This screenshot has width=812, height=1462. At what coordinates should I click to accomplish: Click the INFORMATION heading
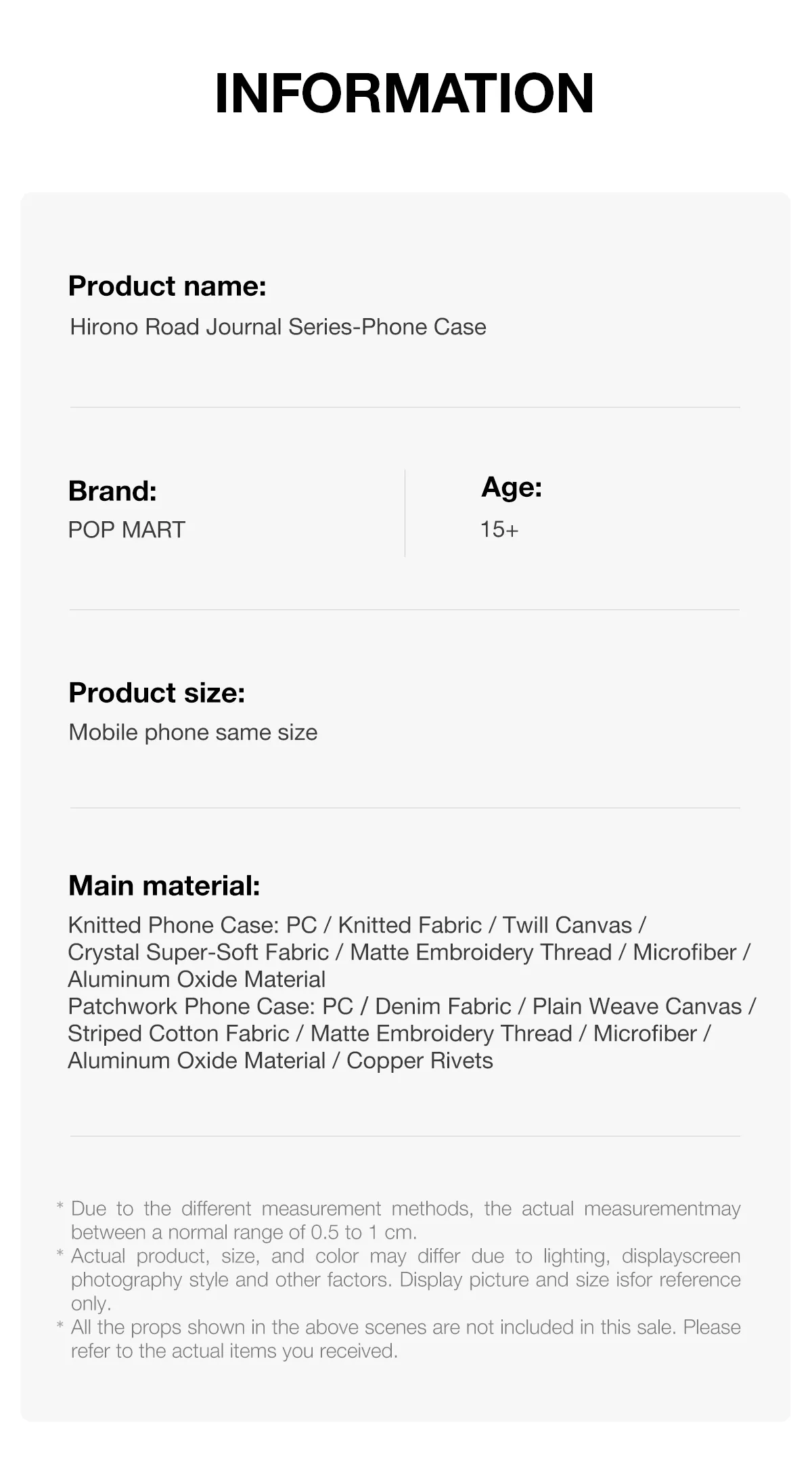pyautogui.click(x=405, y=93)
